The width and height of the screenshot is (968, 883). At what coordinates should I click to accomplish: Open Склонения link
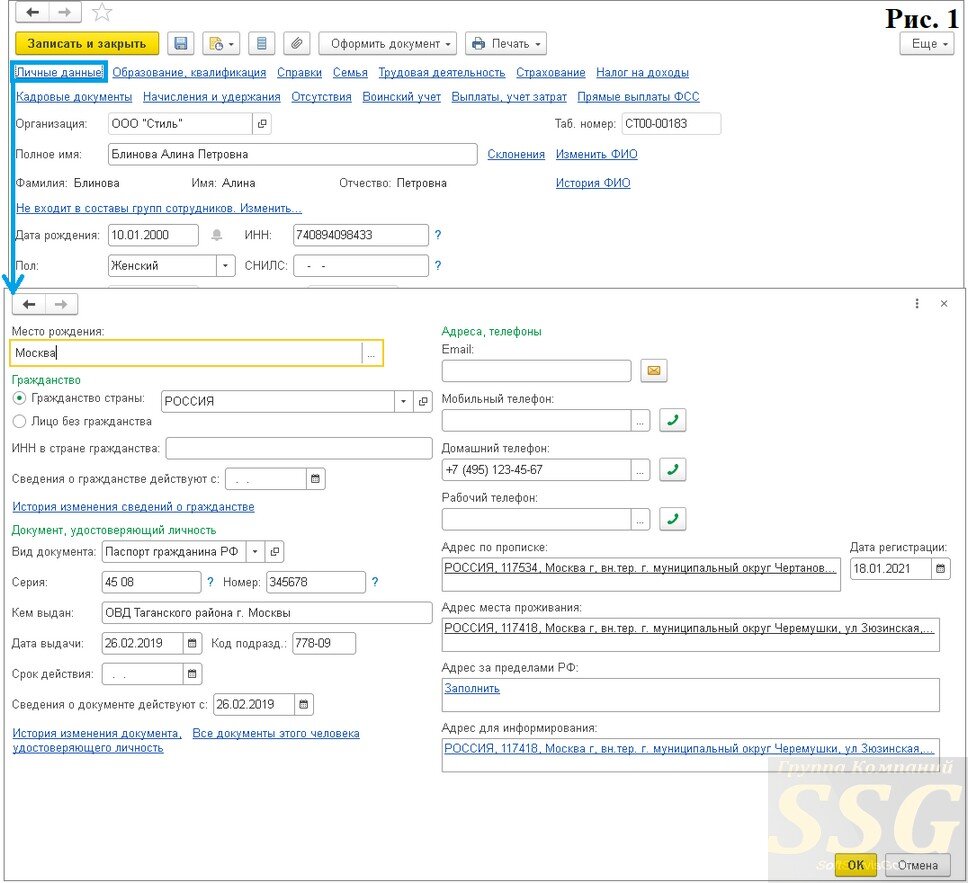(516, 154)
